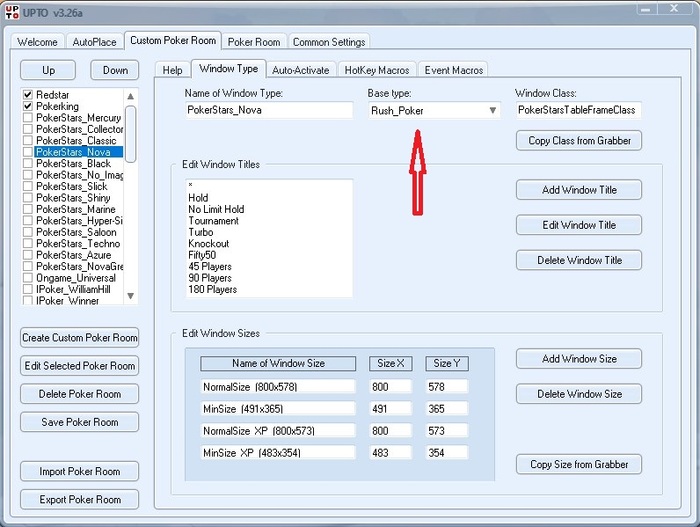Screen dimensions: 700x527
Task: Click the UPTO app icon in title bar
Action: (12, 12)
